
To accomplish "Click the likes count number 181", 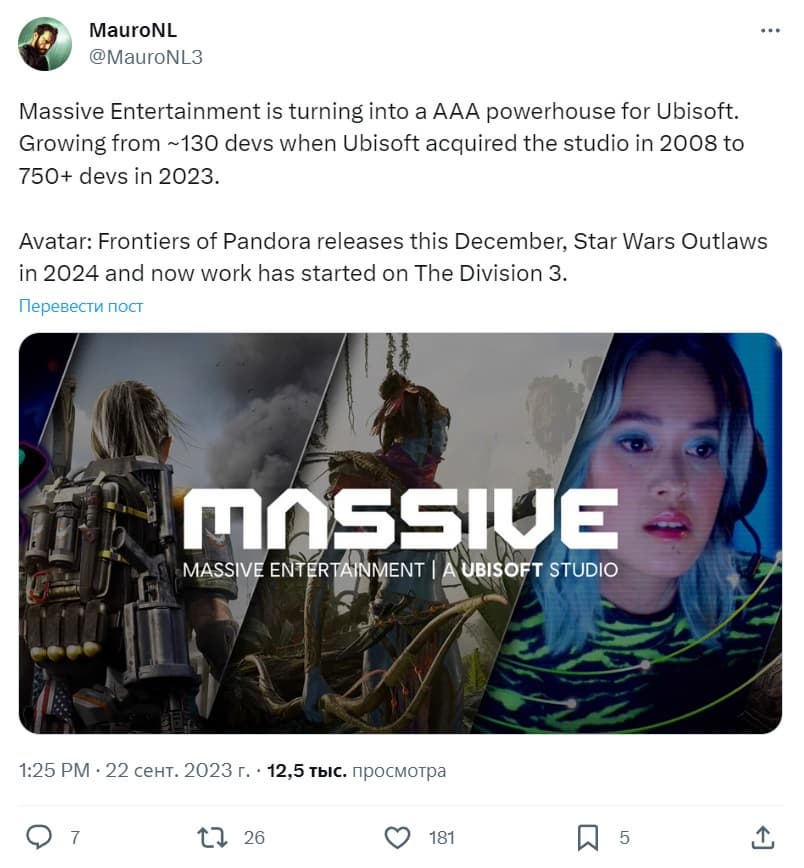I will click(441, 837).
